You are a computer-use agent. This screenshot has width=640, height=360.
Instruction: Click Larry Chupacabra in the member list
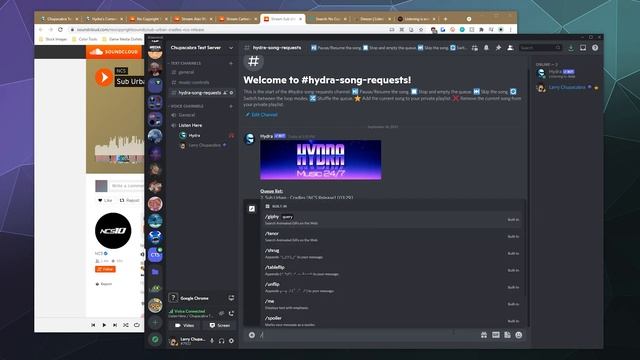[567, 87]
